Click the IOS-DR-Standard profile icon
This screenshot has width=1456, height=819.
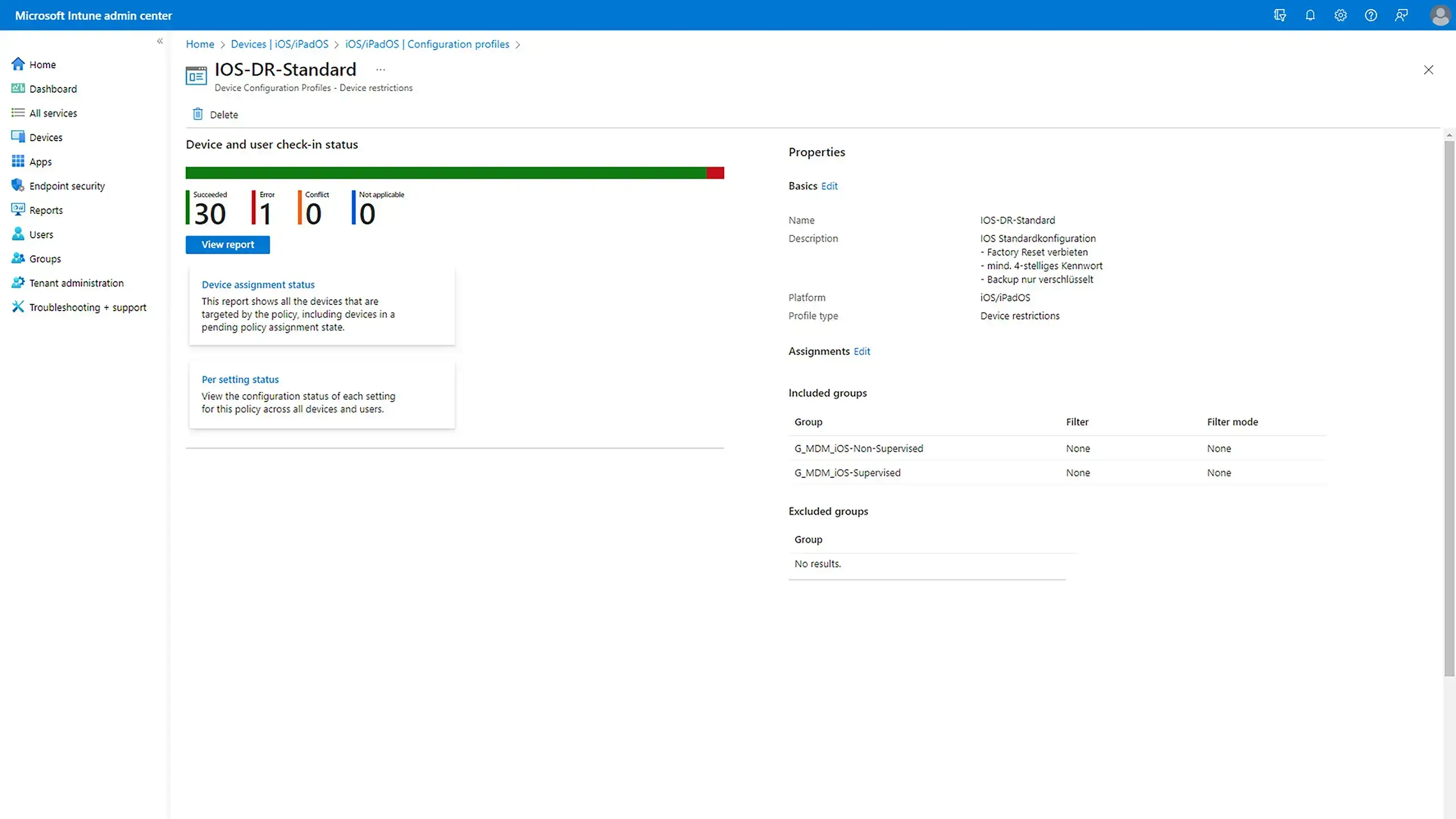[x=196, y=76]
